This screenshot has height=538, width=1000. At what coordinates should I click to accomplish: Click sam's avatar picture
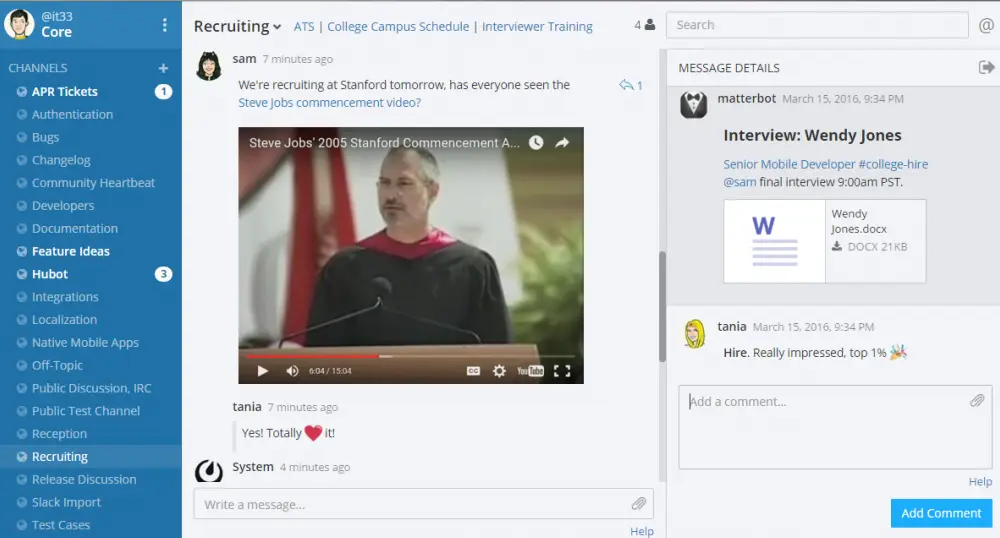[x=209, y=66]
